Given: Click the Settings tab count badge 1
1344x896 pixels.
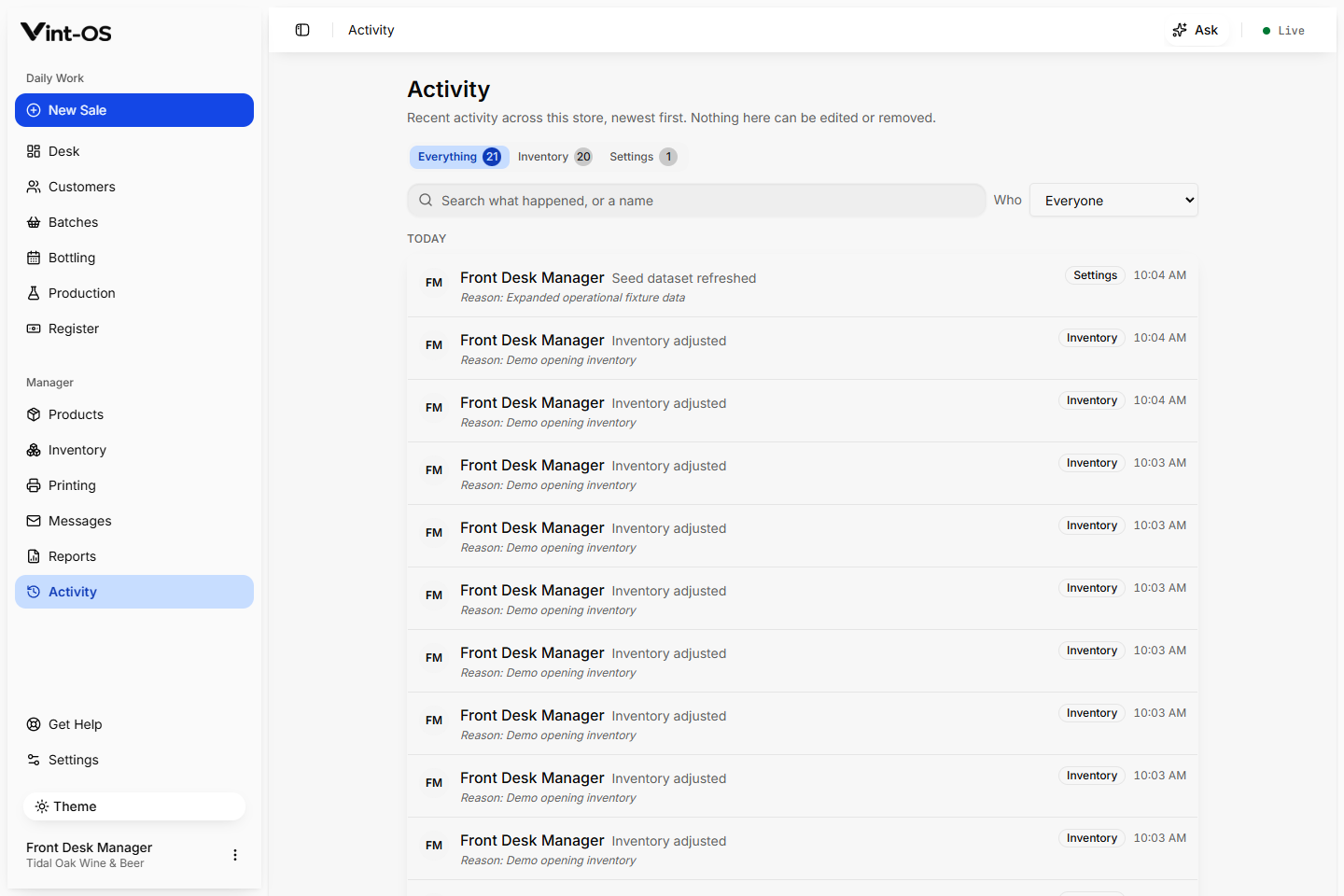Looking at the screenshot, I should click(x=668, y=157).
